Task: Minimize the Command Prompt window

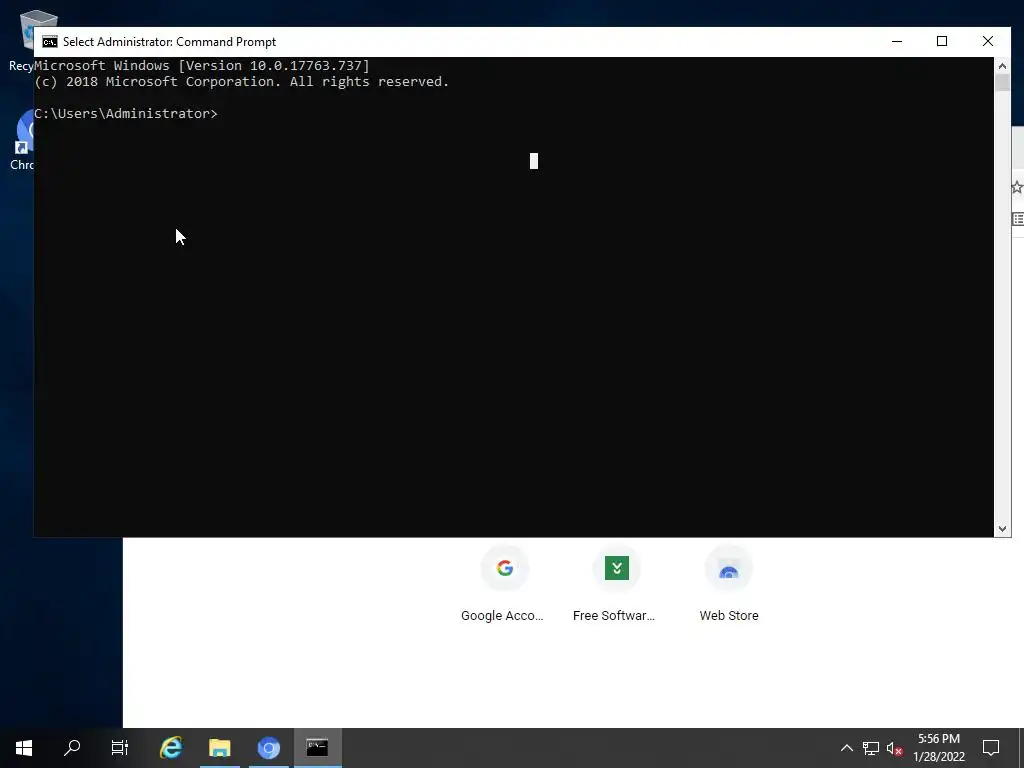Action: tap(897, 41)
